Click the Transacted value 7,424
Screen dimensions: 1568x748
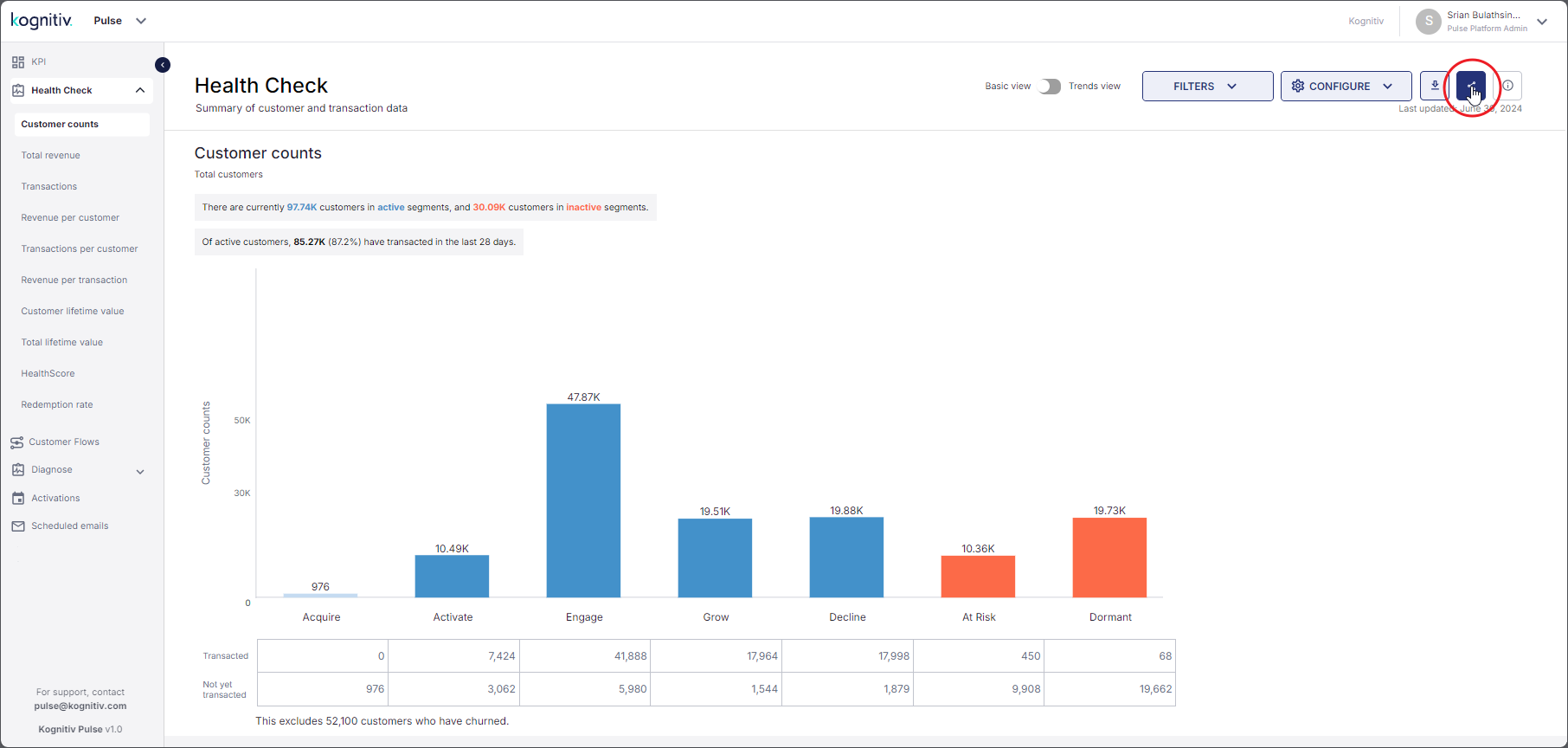point(502,656)
